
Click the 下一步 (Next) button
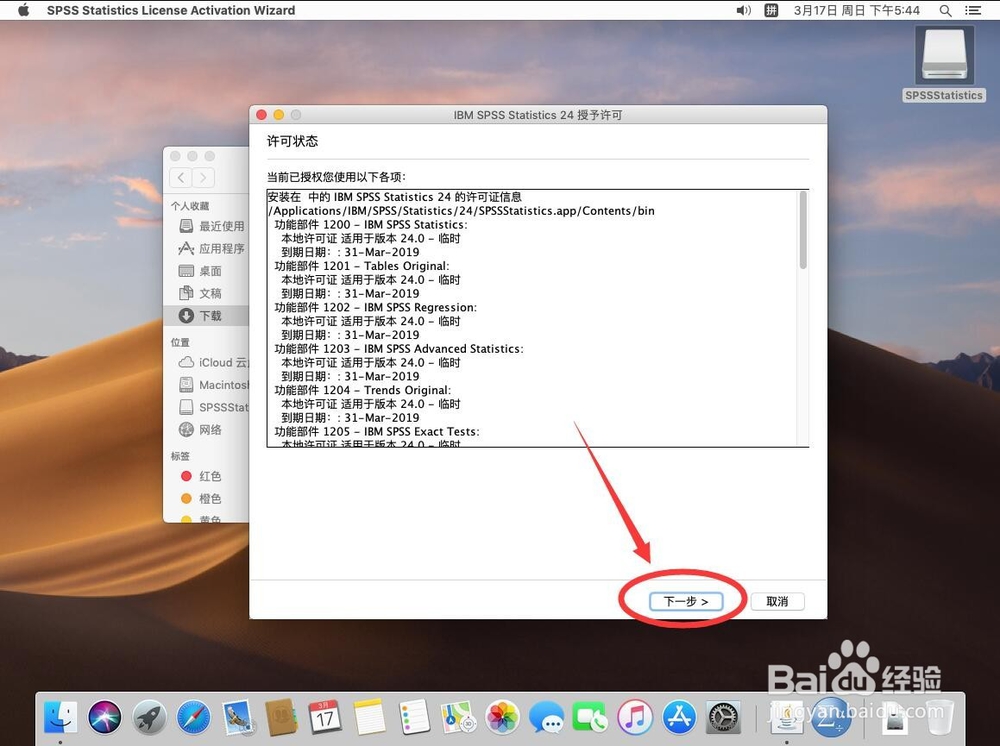click(x=686, y=601)
